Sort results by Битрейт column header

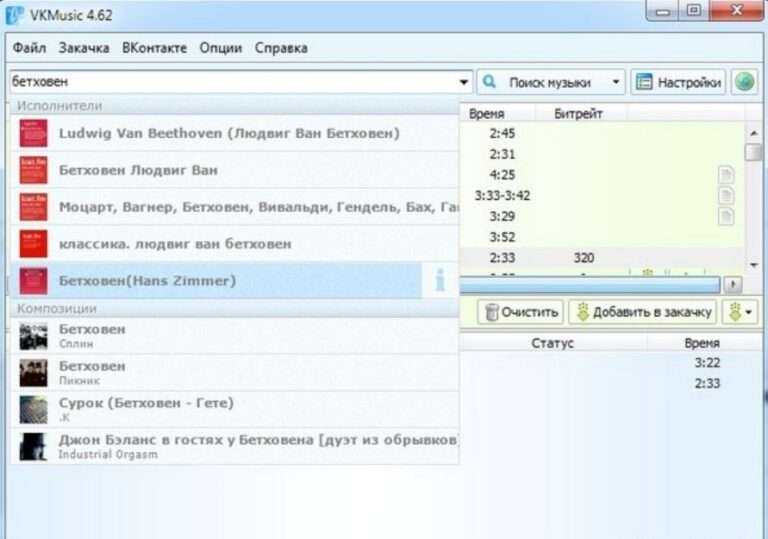(x=581, y=114)
